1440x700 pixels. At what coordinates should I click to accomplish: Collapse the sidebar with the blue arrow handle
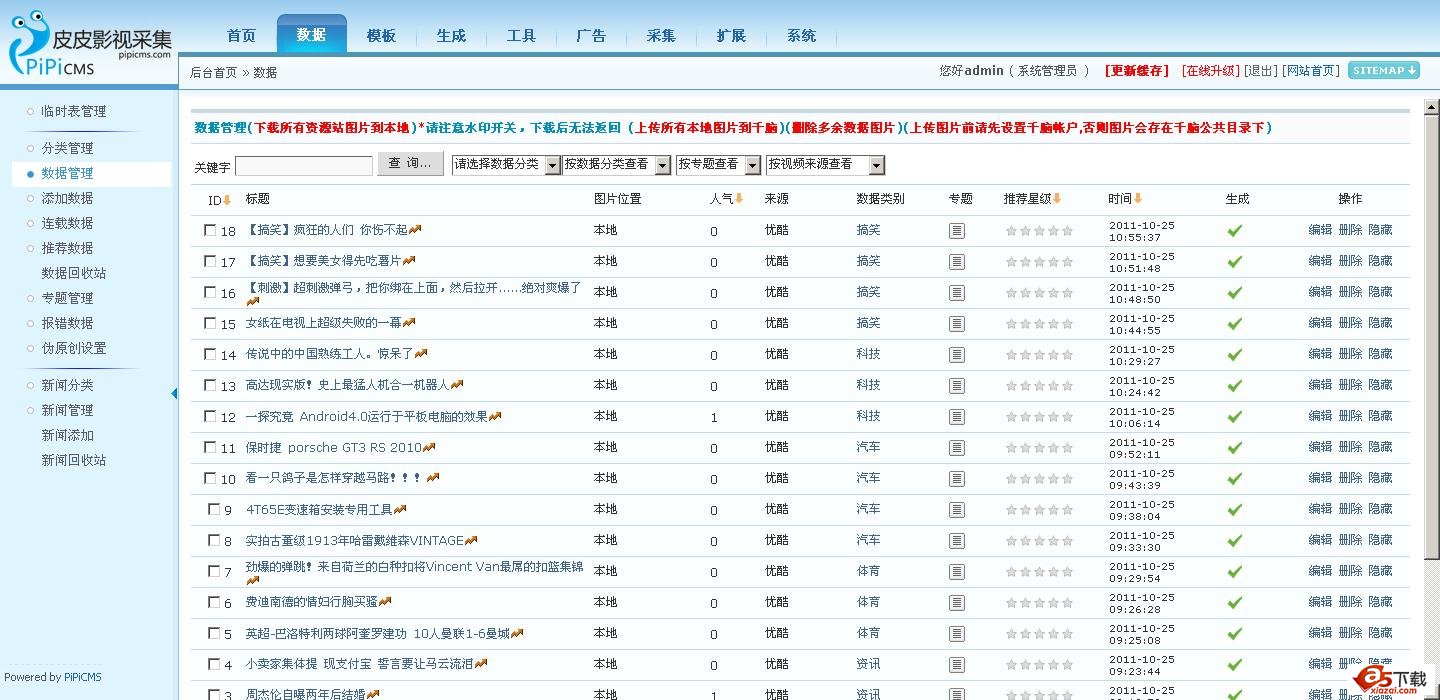pyautogui.click(x=174, y=393)
